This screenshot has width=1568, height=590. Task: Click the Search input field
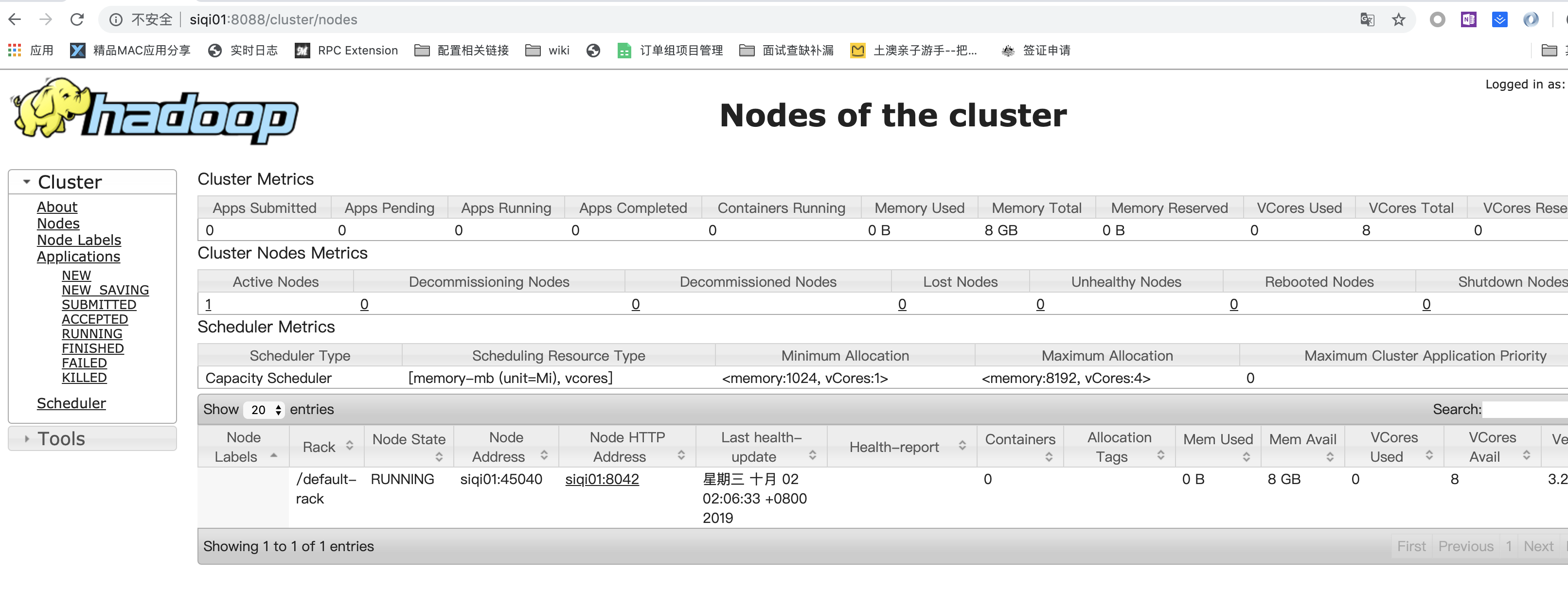[1522, 409]
